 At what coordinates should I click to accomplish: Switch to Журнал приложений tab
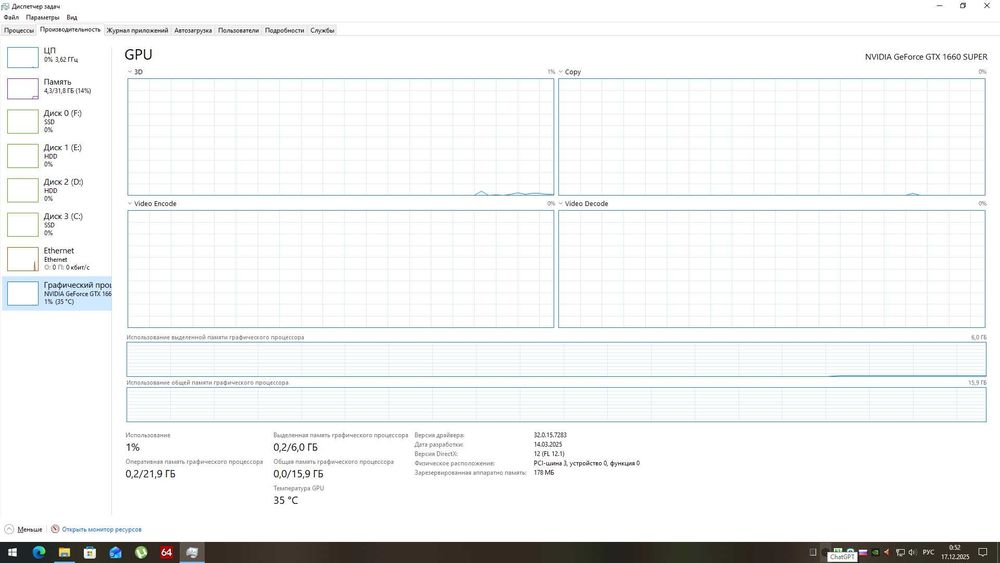coord(137,30)
